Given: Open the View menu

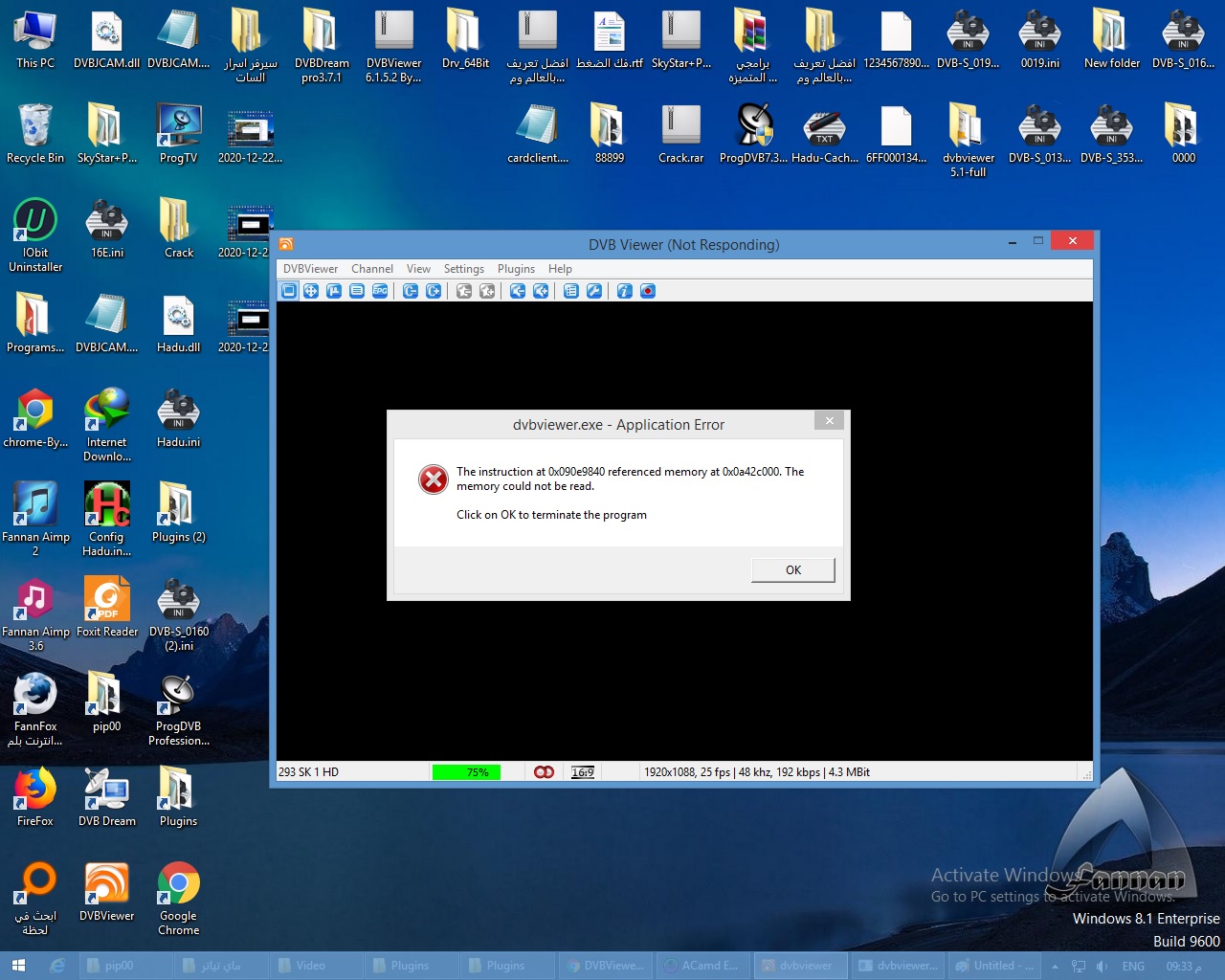Looking at the screenshot, I should (x=418, y=269).
